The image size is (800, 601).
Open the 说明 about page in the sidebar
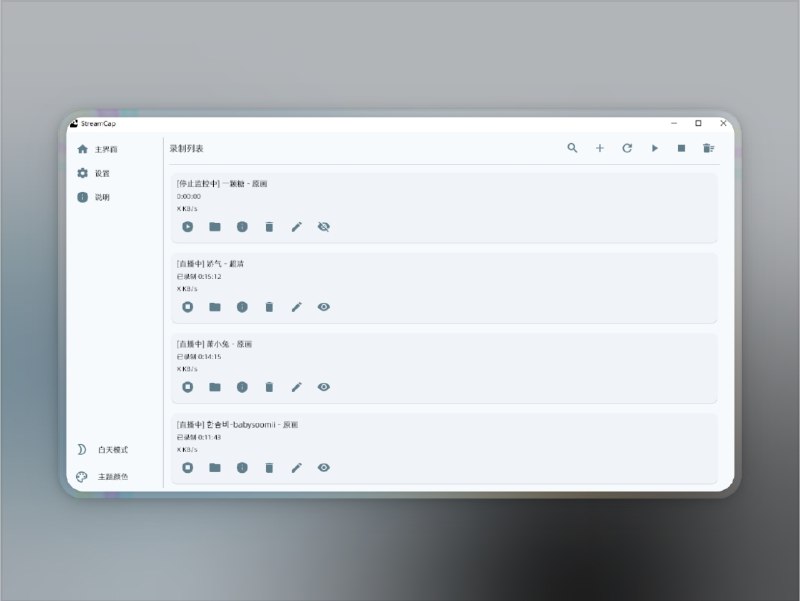point(101,197)
